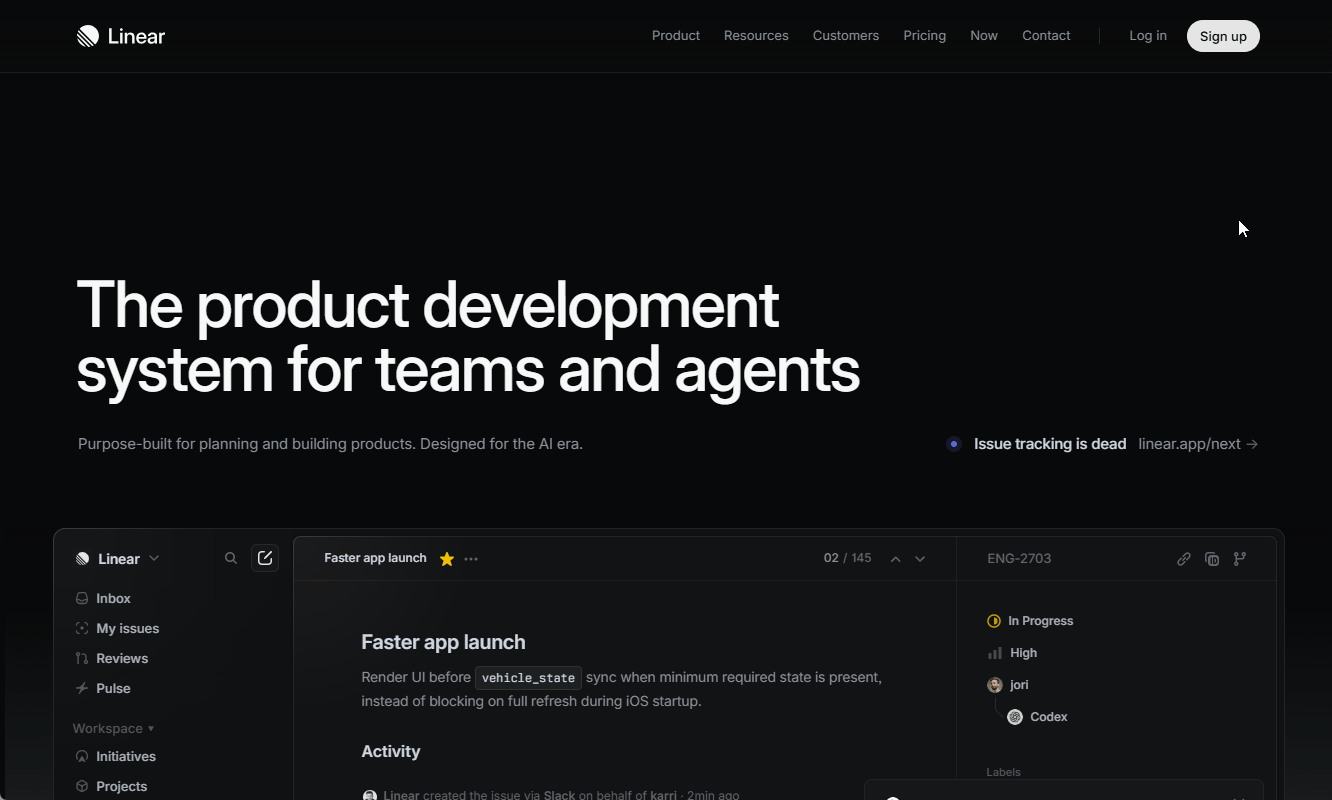
Task: Click the git branch icon
Action: pos(1240,559)
